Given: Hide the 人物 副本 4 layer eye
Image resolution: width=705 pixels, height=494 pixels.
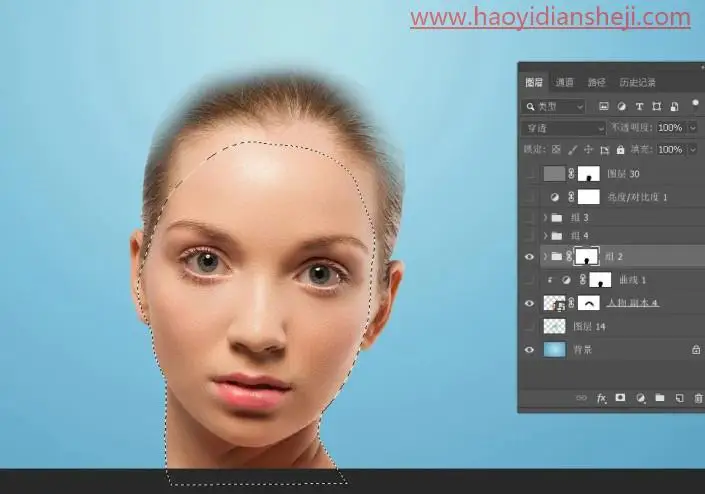Looking at the screenshot, I should click(x=530, y=303).
